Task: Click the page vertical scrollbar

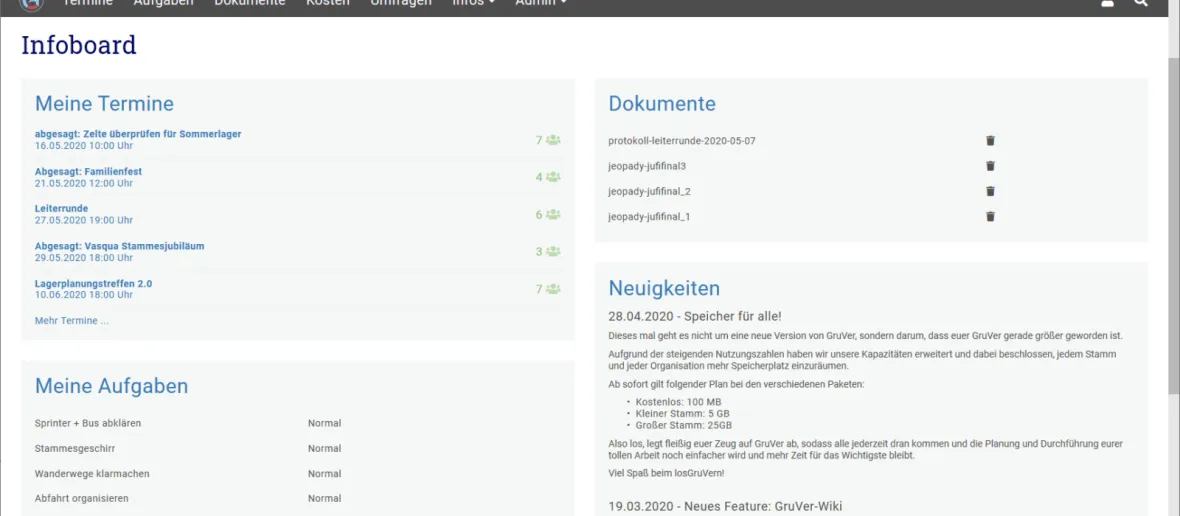Action: [1173, 226]
